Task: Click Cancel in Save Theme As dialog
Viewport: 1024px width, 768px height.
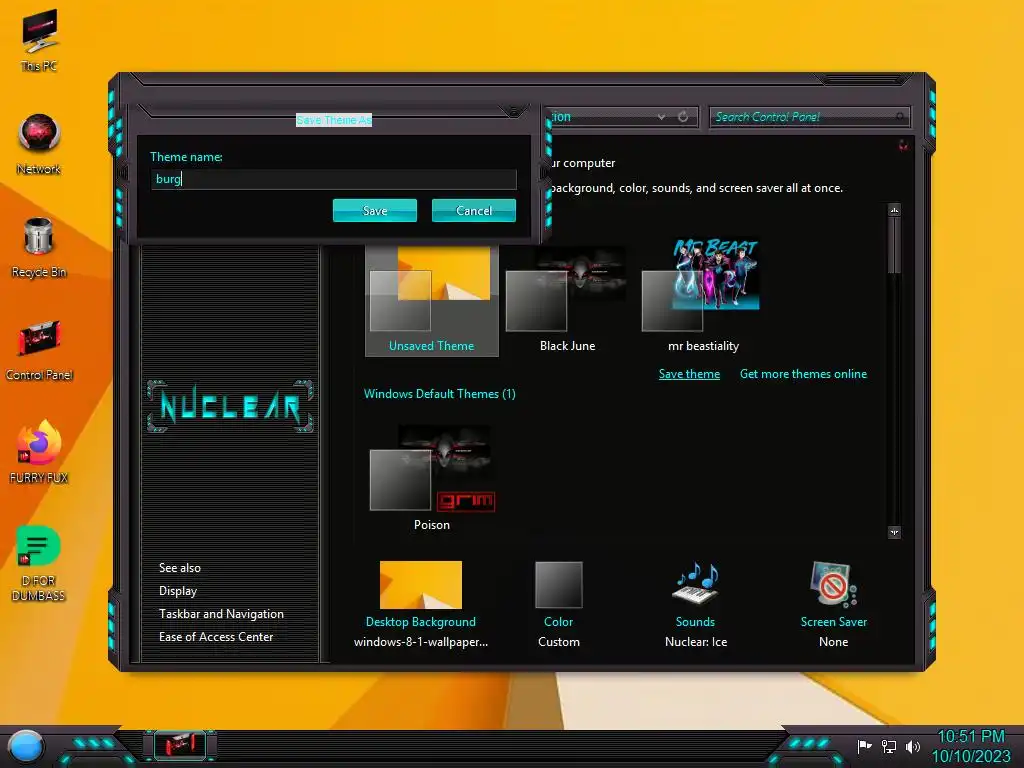Action: (x=473, y=210)
